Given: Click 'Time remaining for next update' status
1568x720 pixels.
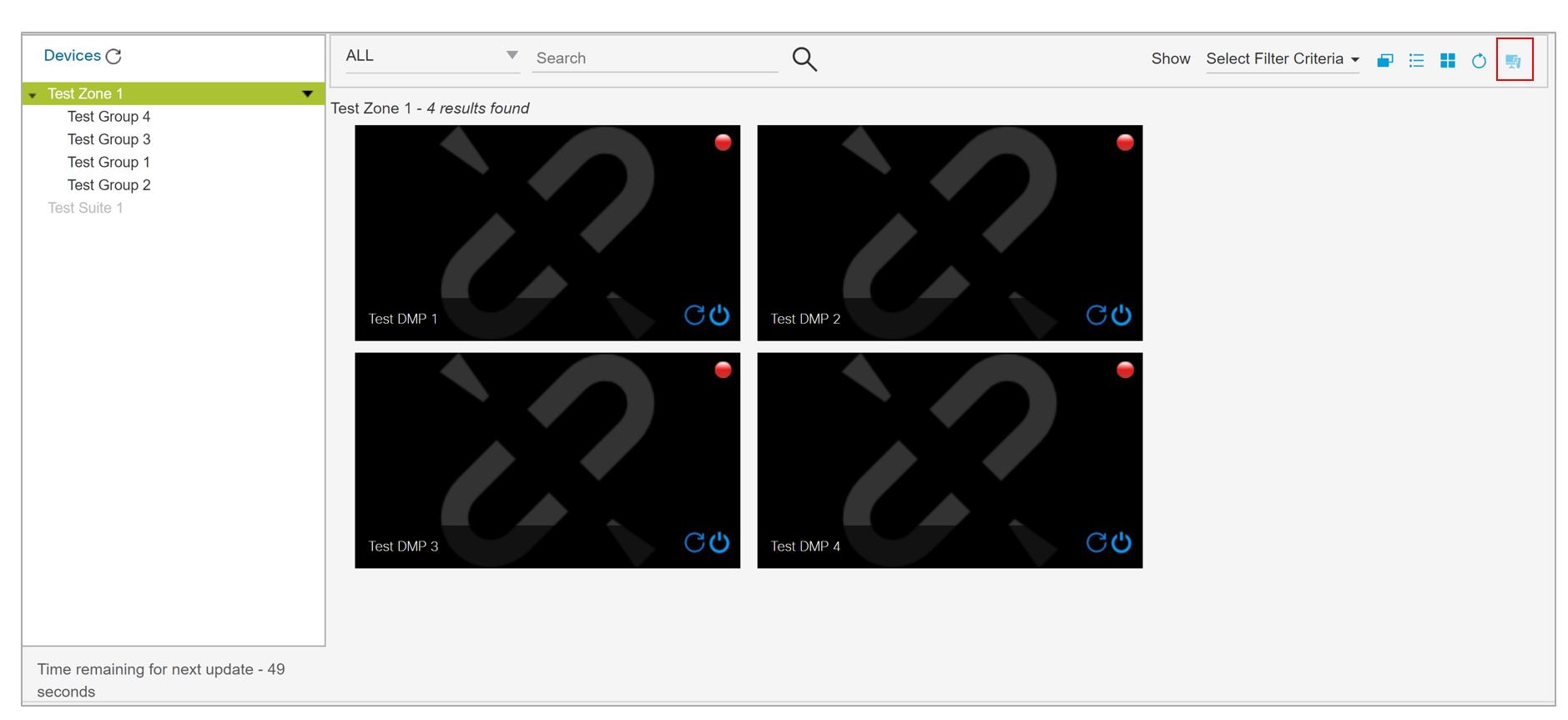Looking at the screenshot, I should coord(161,680).
